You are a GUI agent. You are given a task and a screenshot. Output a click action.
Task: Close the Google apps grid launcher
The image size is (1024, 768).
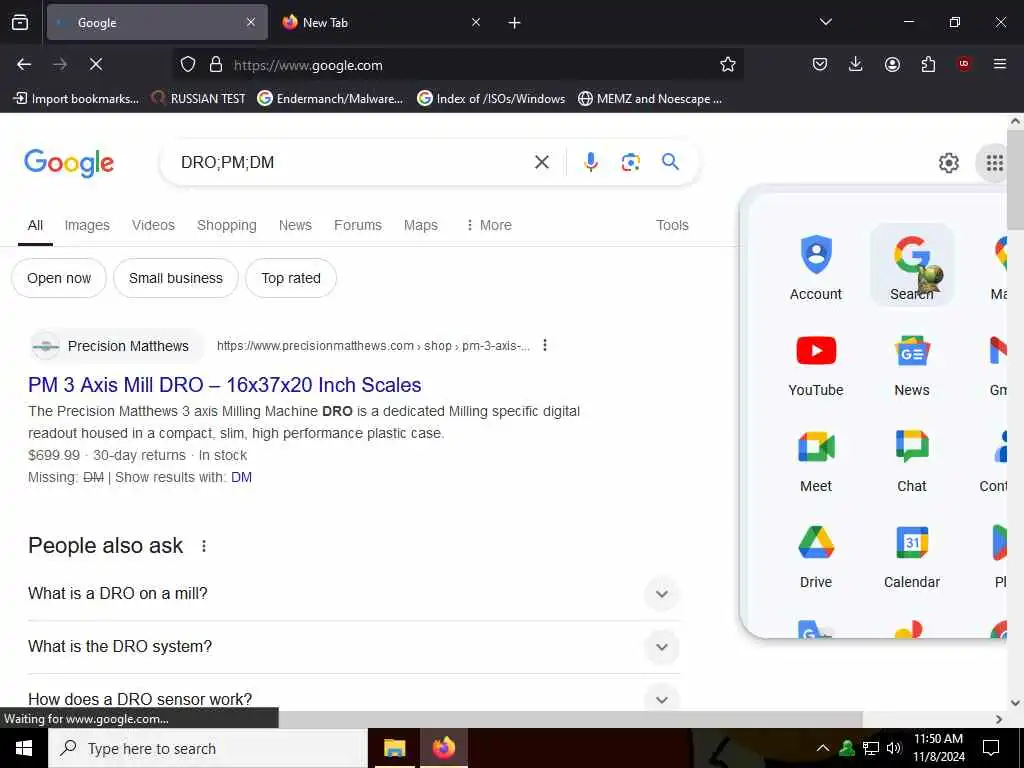994,163
